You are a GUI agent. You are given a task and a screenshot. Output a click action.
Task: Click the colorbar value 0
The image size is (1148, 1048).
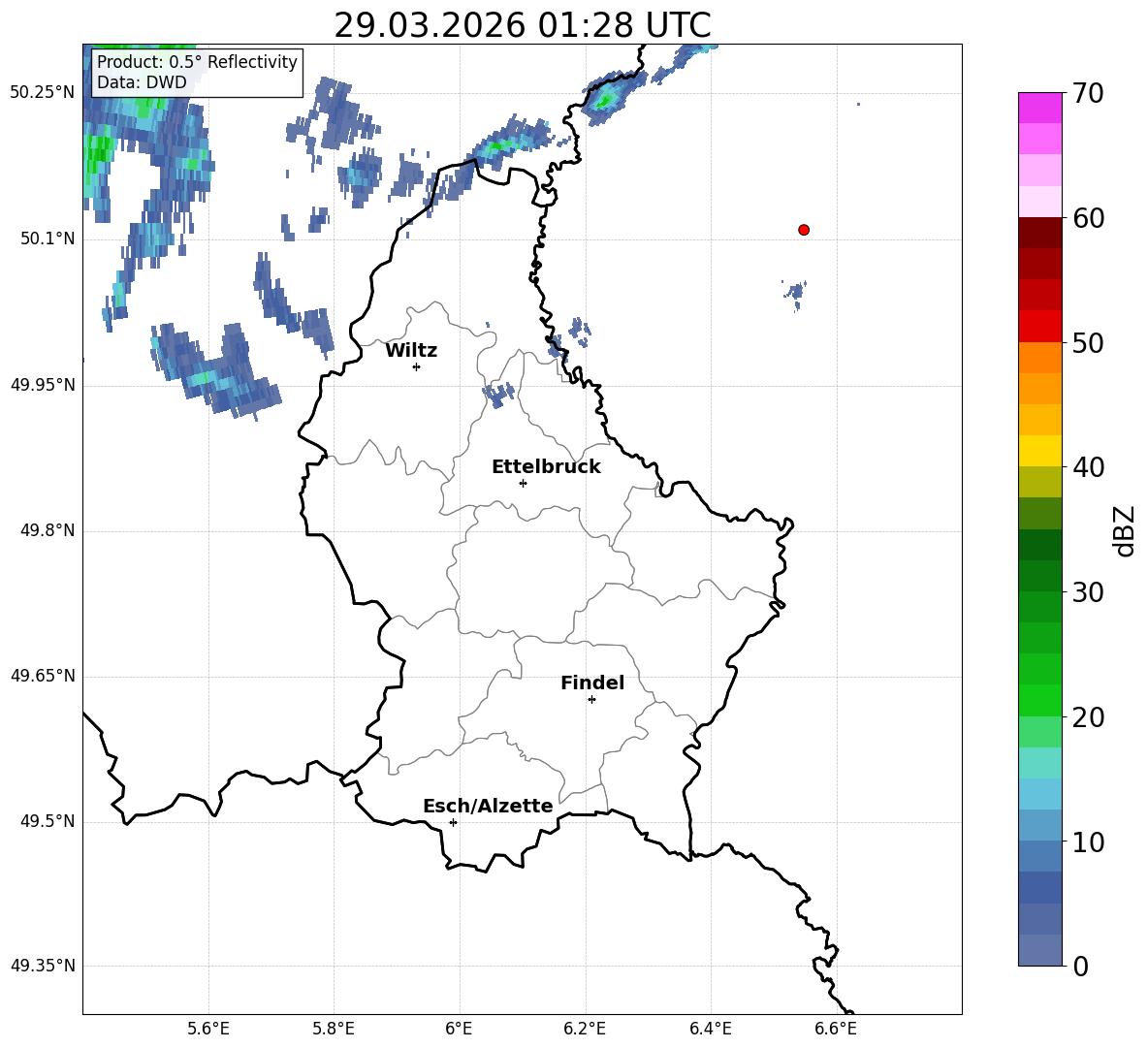(1081, 967)
